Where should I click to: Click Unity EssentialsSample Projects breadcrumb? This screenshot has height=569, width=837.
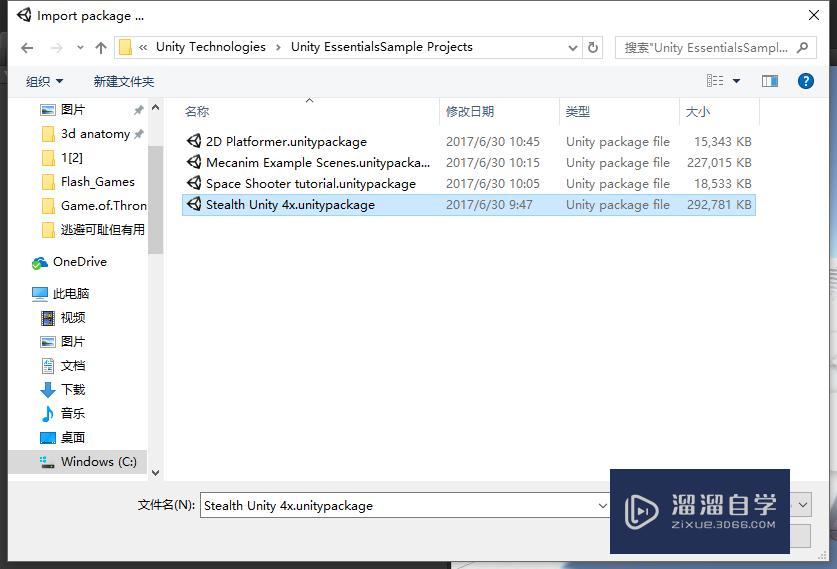pyautogui.click(x=382, y=47)
